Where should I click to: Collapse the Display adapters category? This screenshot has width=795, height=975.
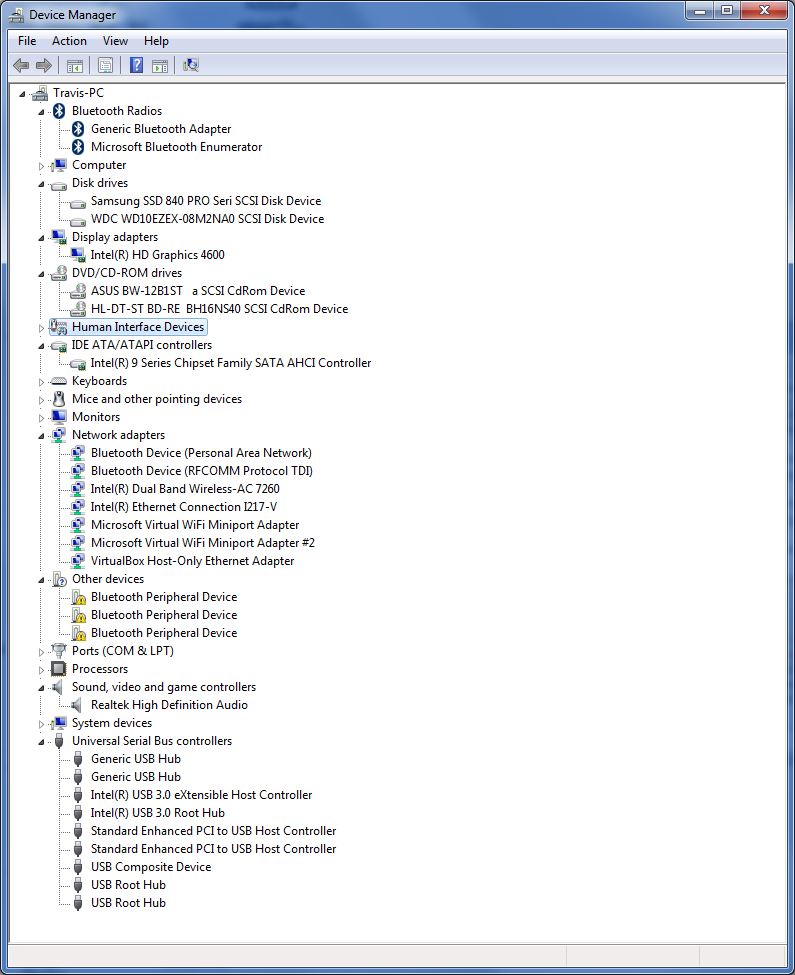(41, 238)
